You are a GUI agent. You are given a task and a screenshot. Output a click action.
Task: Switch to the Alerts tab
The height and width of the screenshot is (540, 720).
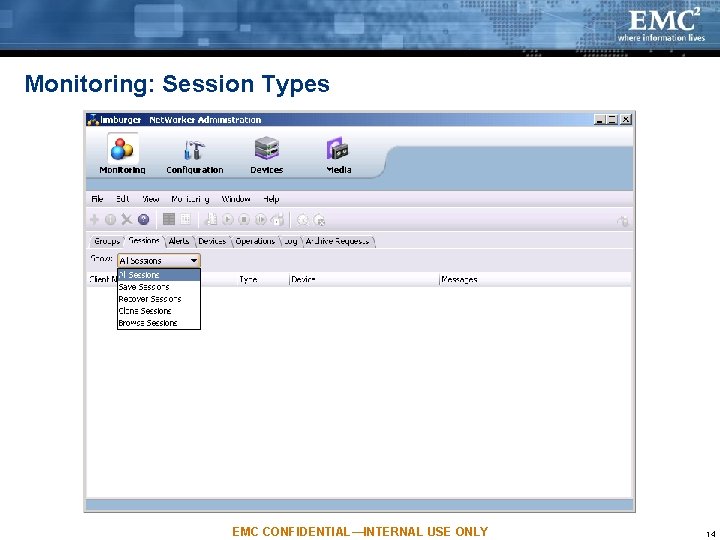(179, 242)
